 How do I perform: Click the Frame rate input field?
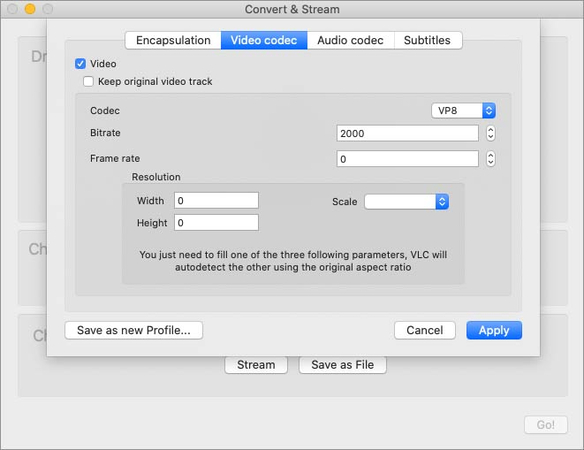click(407, 159)
